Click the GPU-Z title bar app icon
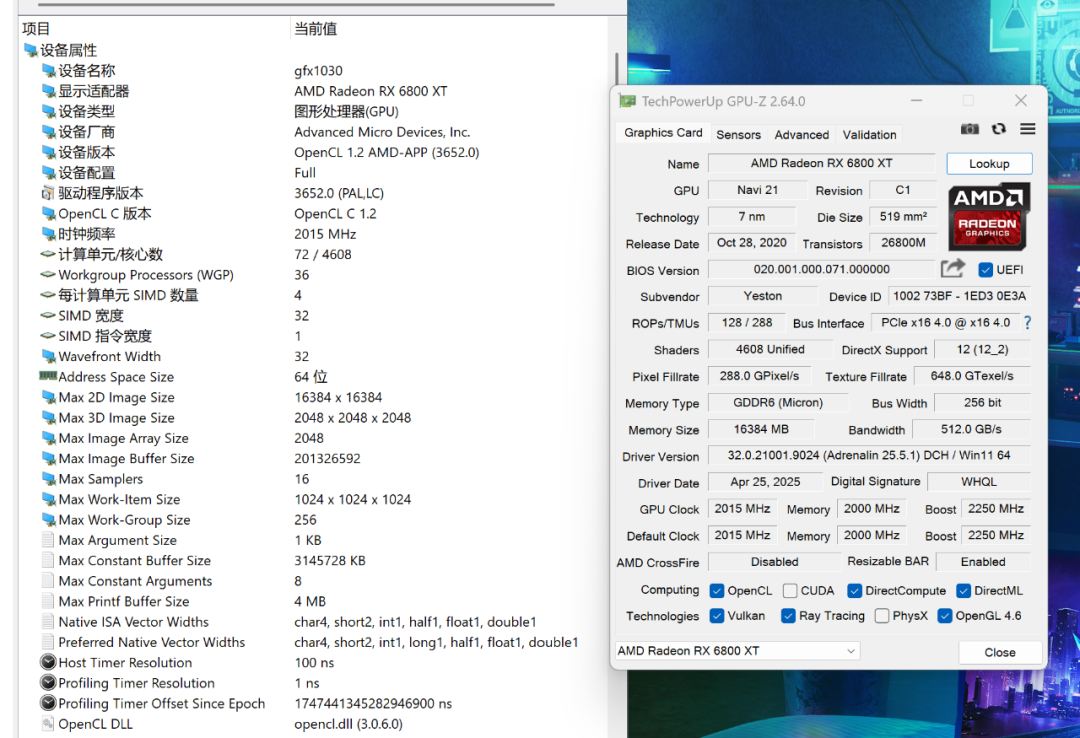 click(627, 101)
